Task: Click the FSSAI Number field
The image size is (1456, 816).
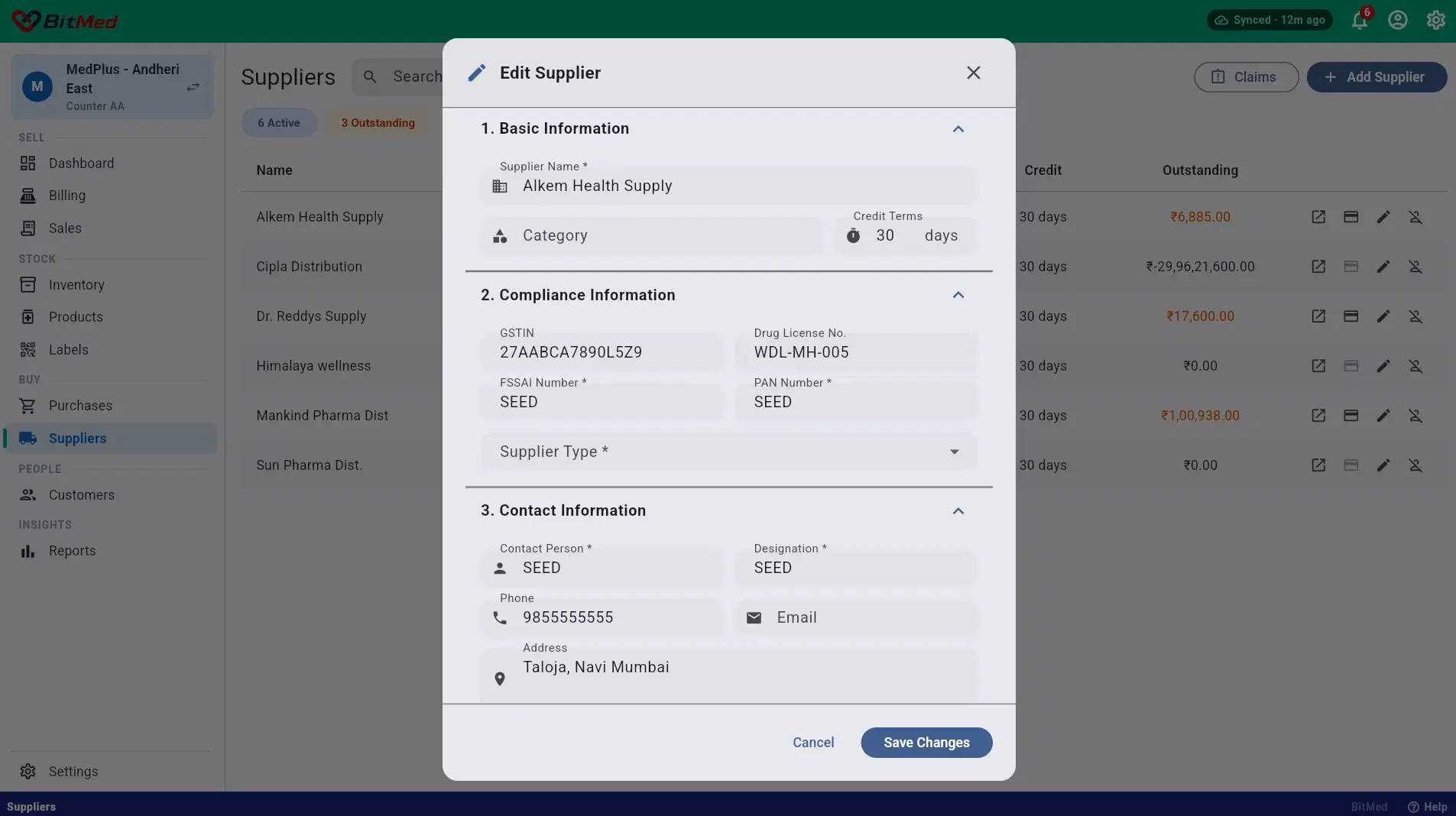Action: click(602, 402)
